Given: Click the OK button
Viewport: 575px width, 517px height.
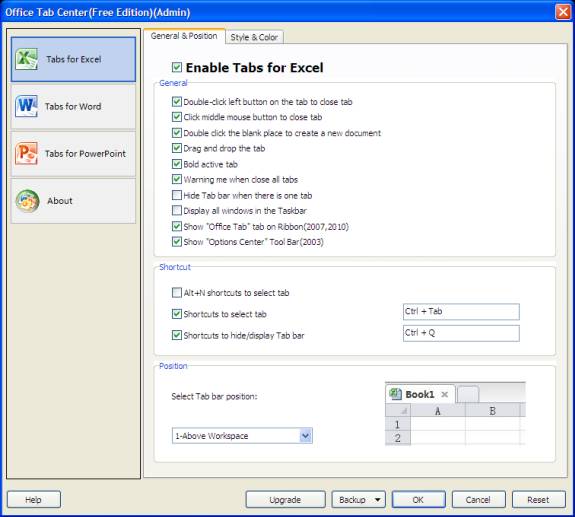Looking at the screenshot, I should (418, 499).
